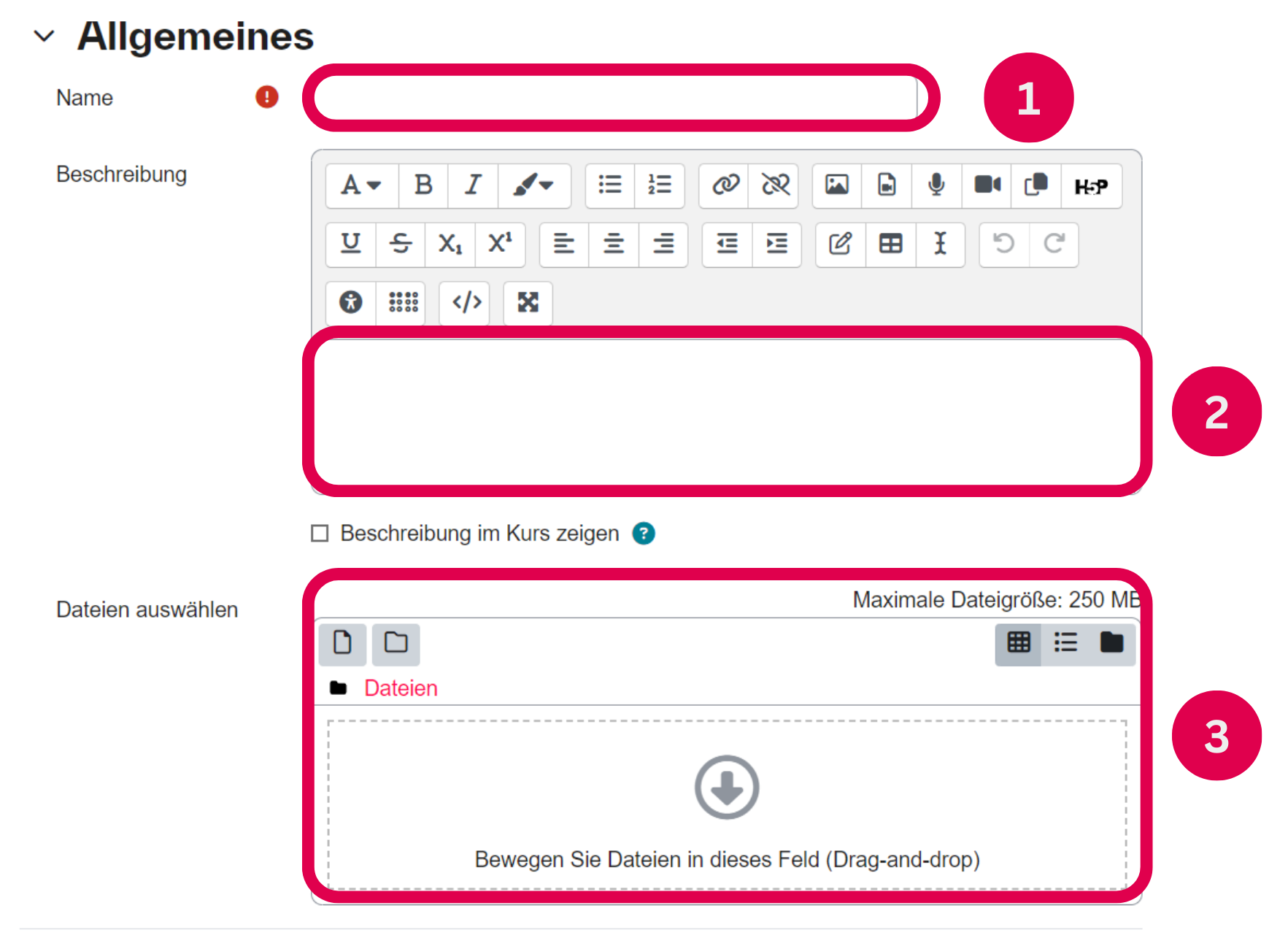Enable 'Beschreibung im Kurs zeigen' checkbox
The width and height of the screenshot is (1288, 946).
point(320,534)
